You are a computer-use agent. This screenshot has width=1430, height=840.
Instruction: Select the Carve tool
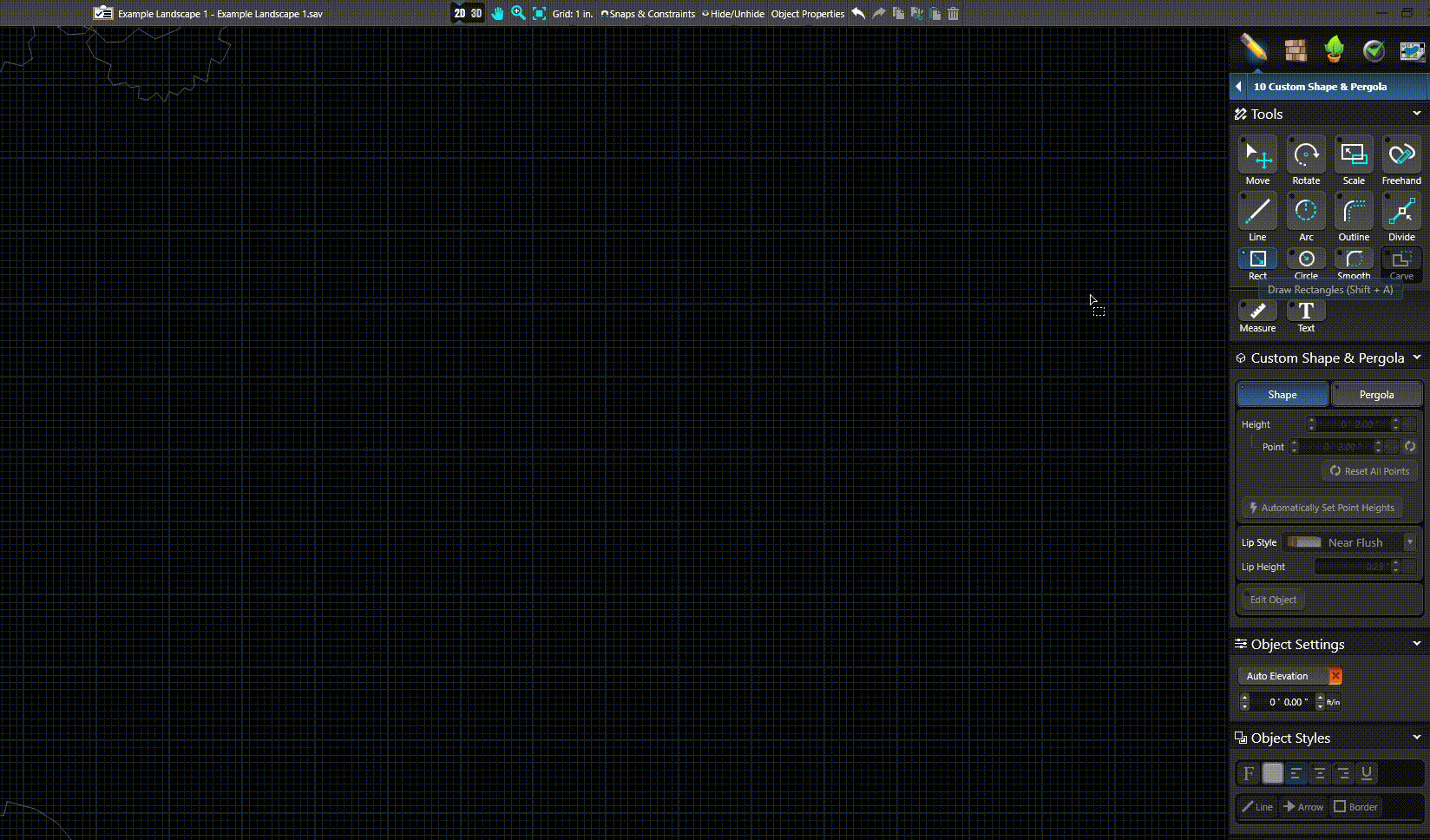(x=1401, y=264)
